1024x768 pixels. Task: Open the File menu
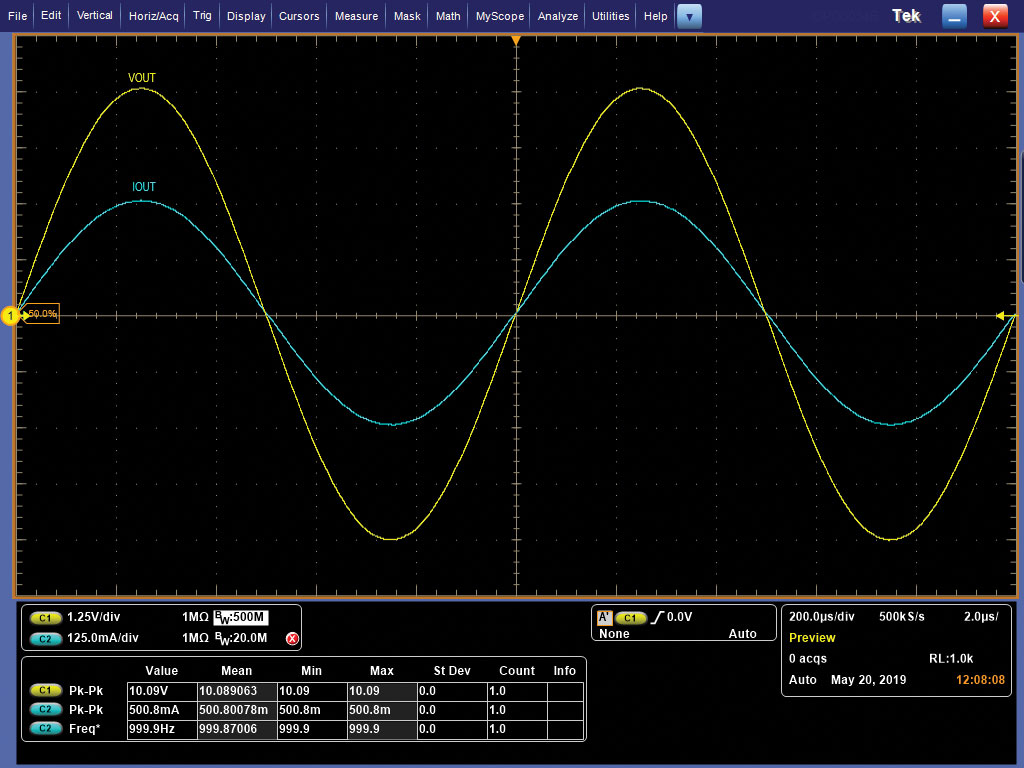17,16
